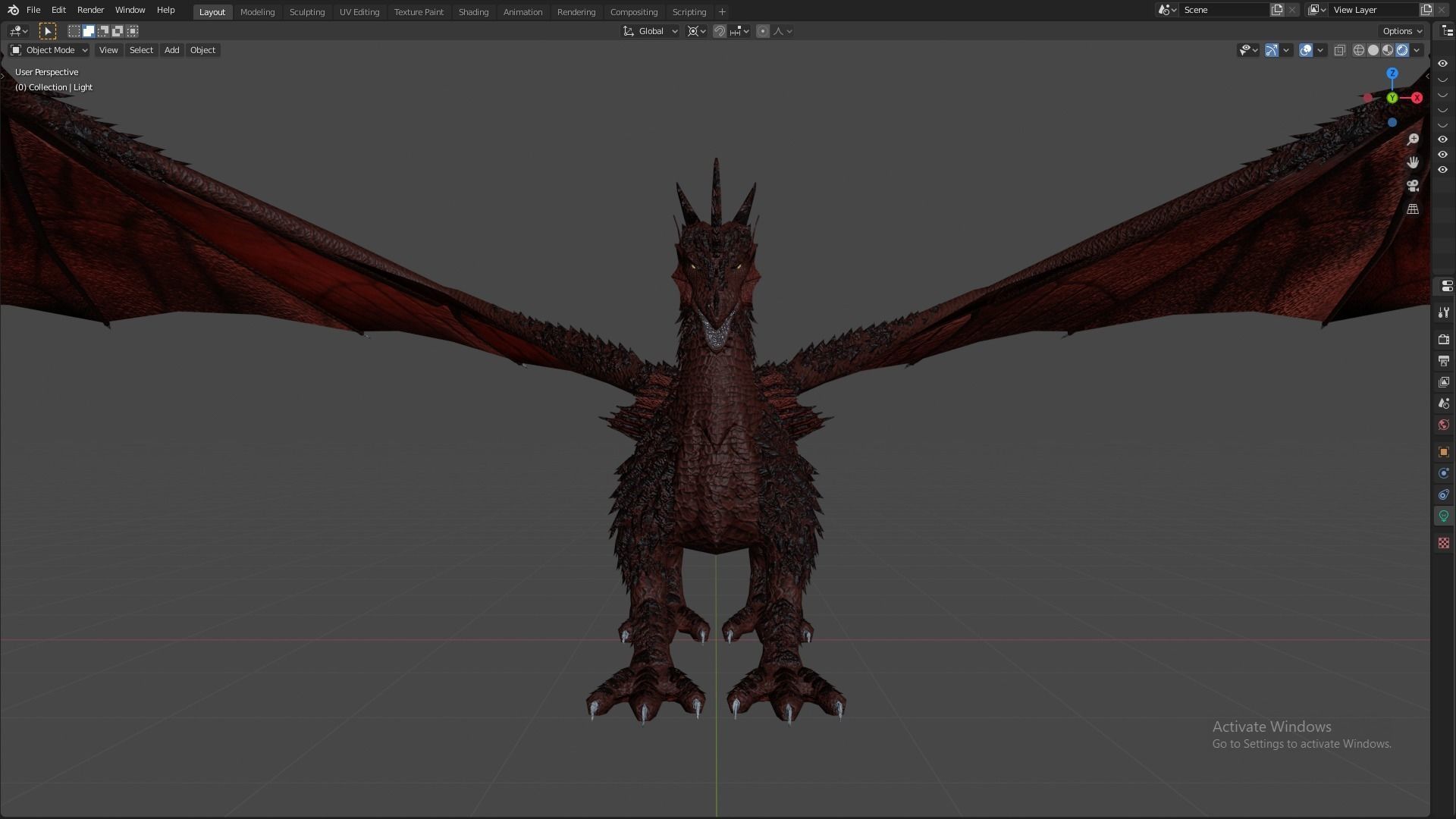1456x819 pixels.
Task: Open the viewport Object menu
Action: pos(202,50)
